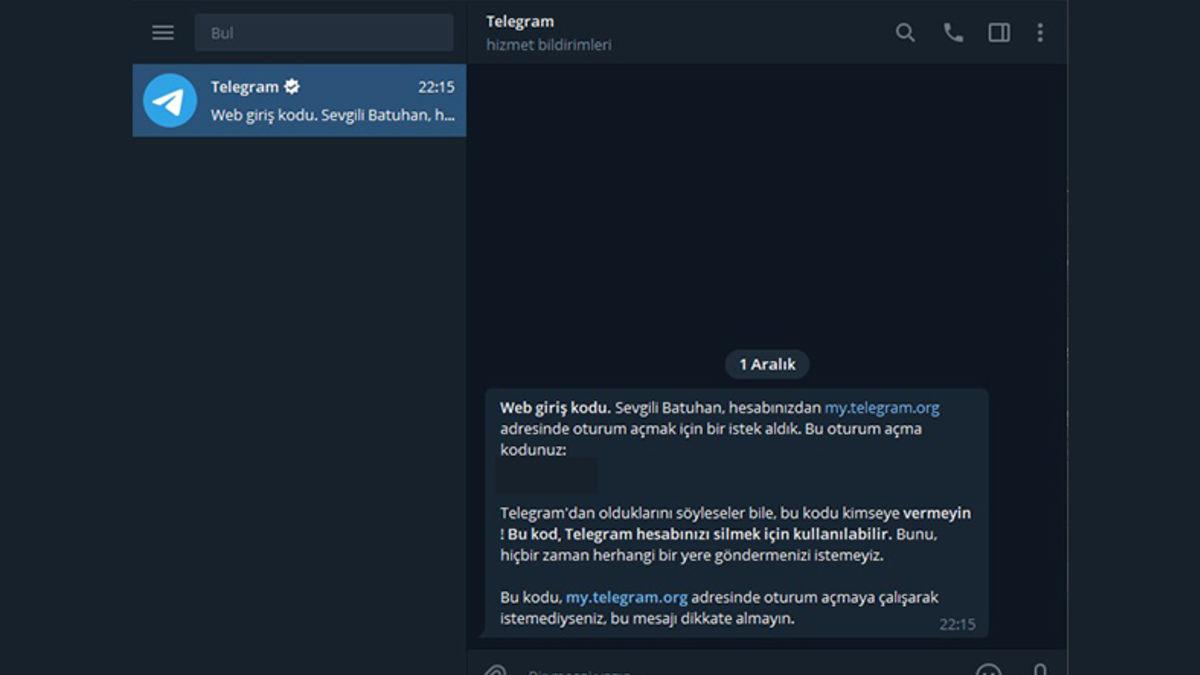1200x675 pixels.
Task: Open my.telegram.org link in last paragraph
Action: (626, 597)
